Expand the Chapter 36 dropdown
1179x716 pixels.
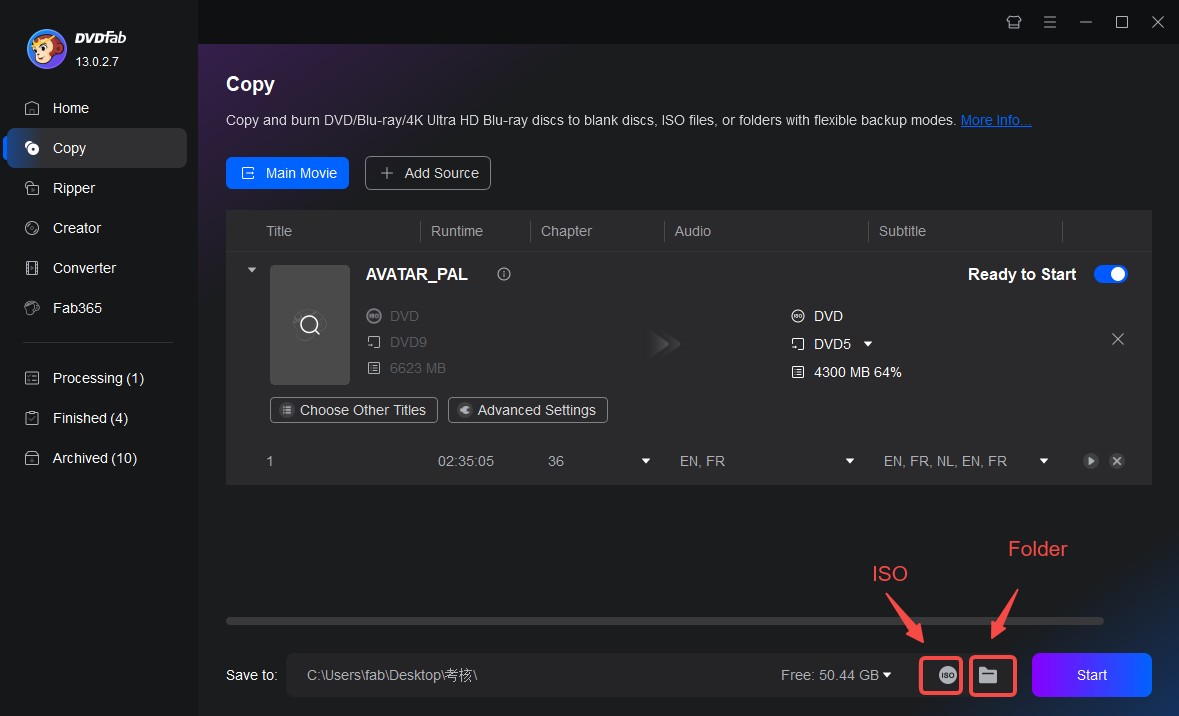(646, 461)
